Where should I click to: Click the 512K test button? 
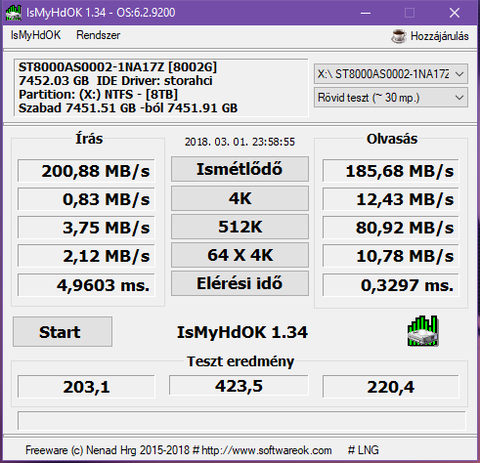(x=240, y=227)
